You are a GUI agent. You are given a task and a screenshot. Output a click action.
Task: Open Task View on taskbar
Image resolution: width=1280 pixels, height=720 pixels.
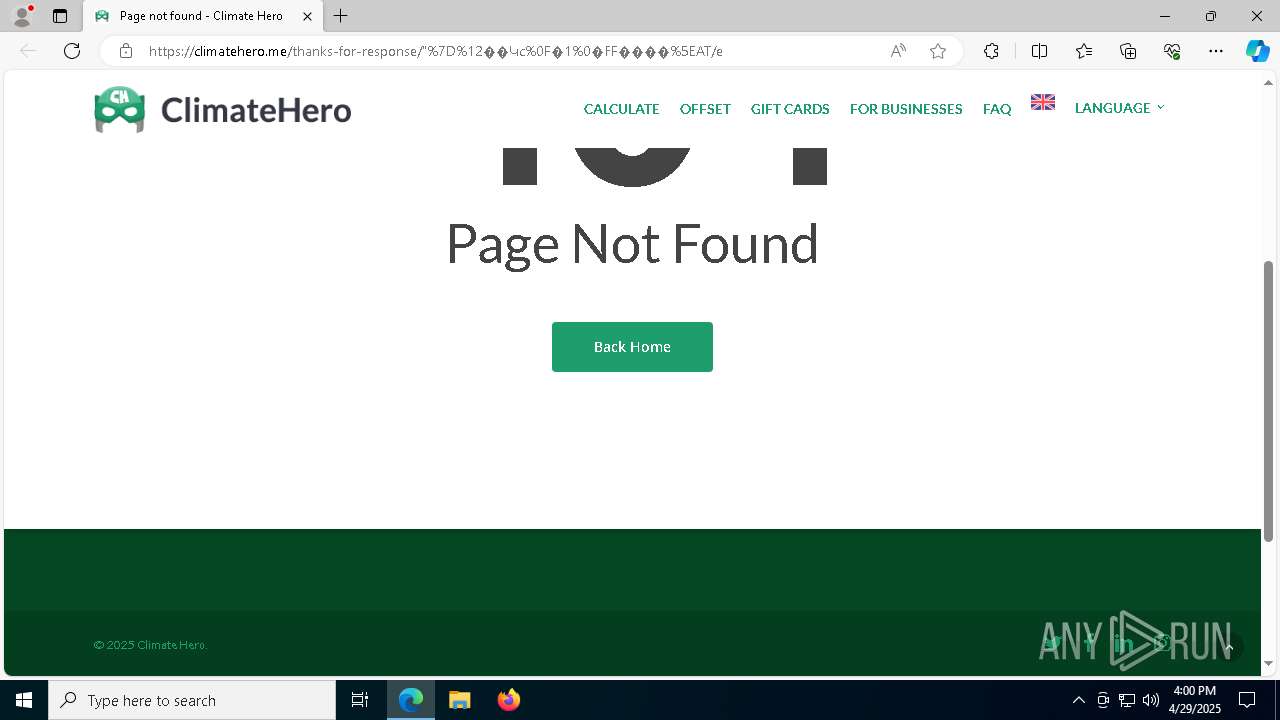360,700
